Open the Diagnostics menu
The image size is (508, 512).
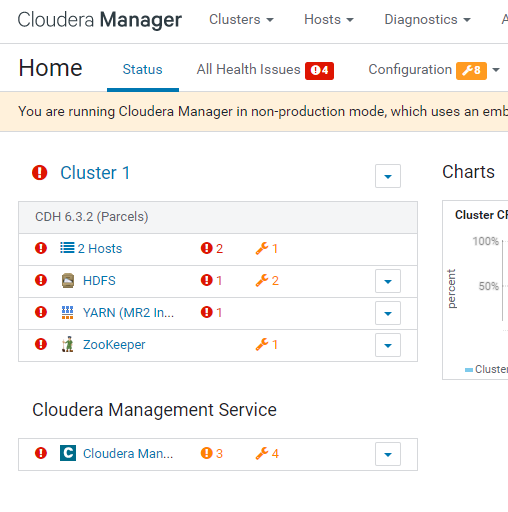click(x=427, y=20)
